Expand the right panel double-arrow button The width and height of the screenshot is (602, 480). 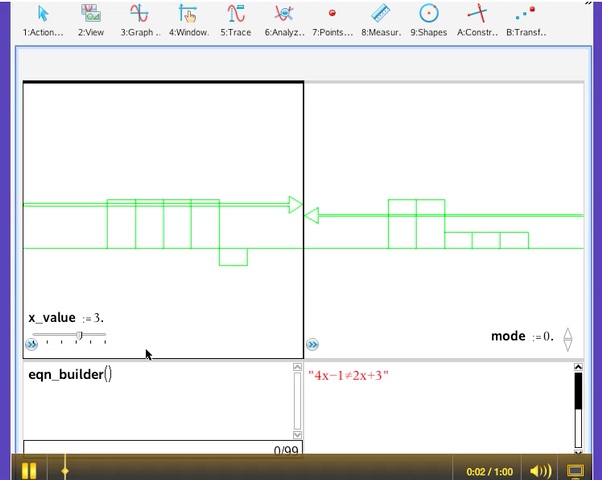(x=312, y=344)
